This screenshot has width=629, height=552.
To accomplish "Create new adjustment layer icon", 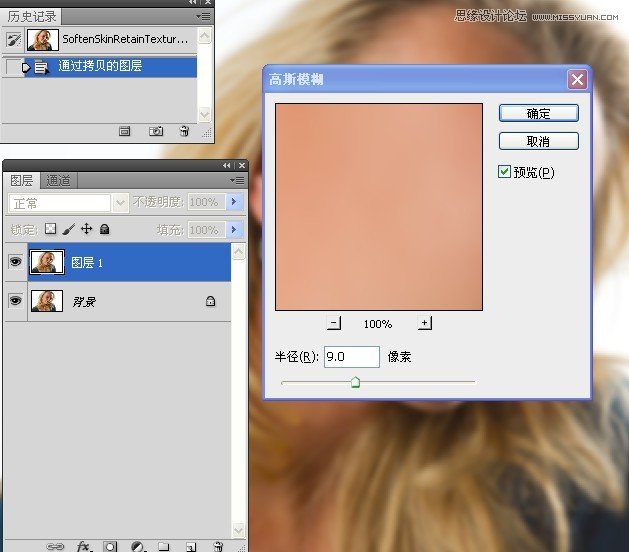I will click(137, 546).
